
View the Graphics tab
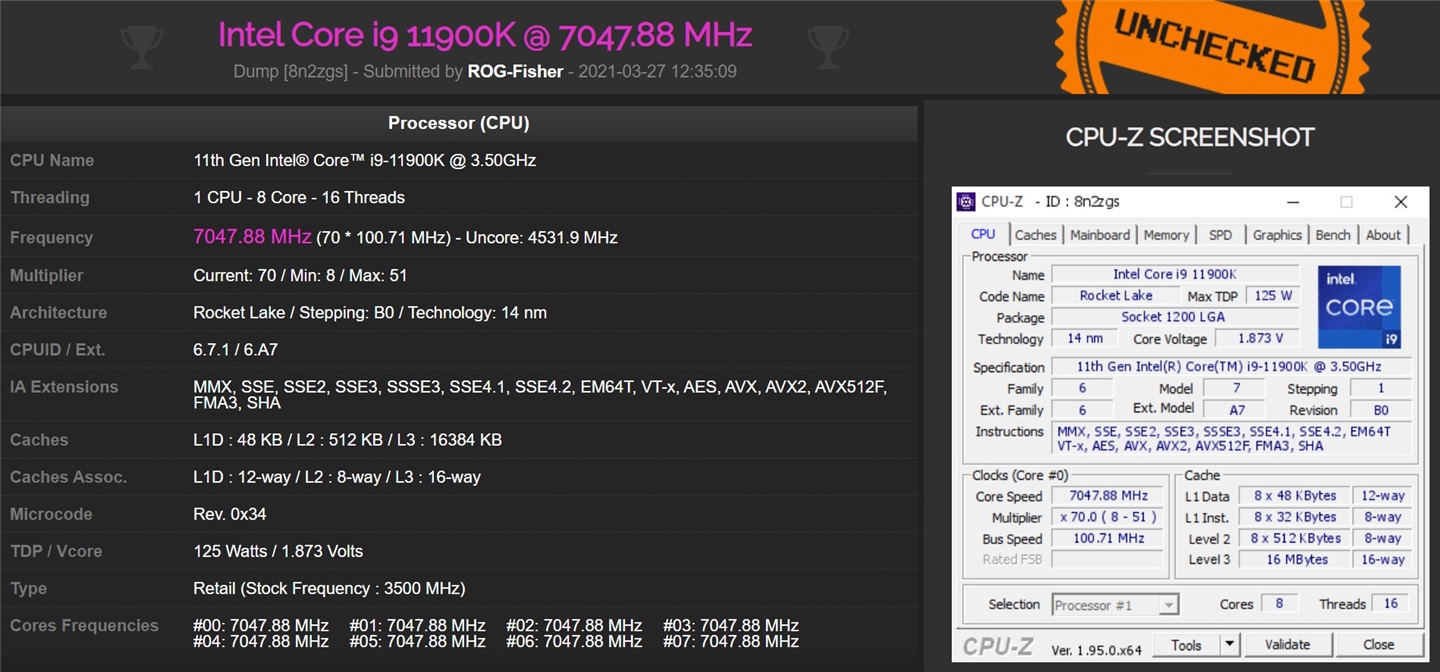[x=1277, y=234]
